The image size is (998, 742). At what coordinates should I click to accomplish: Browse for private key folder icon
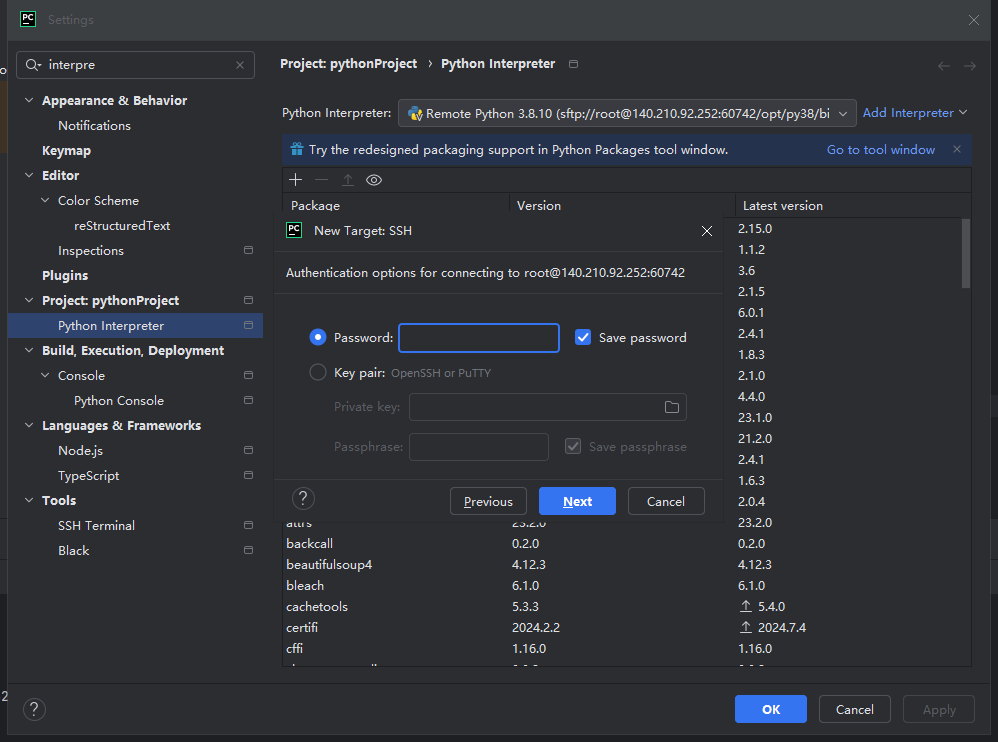point(671,407)
